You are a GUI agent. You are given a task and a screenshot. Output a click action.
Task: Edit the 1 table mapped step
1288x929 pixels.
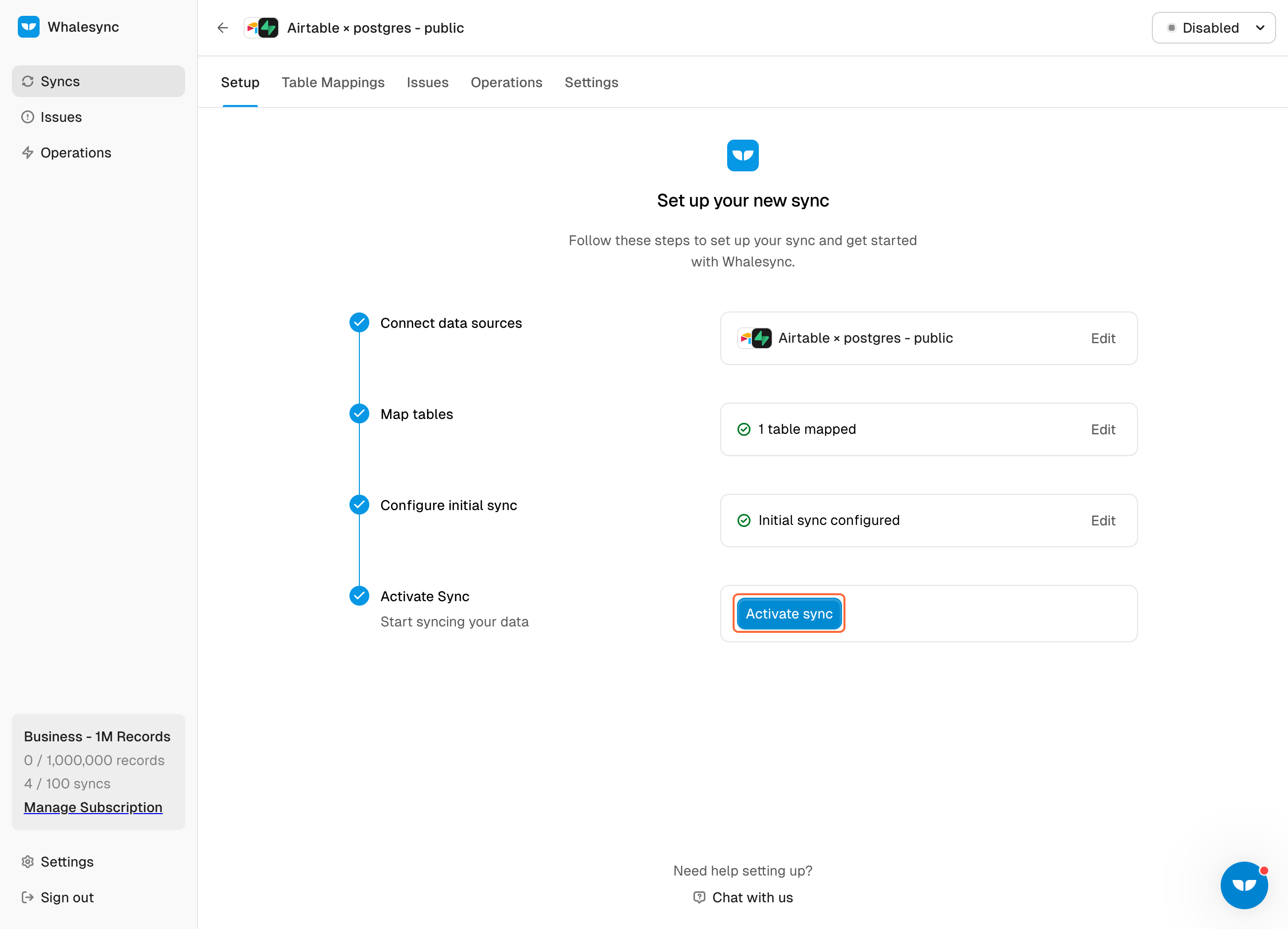1103,429
